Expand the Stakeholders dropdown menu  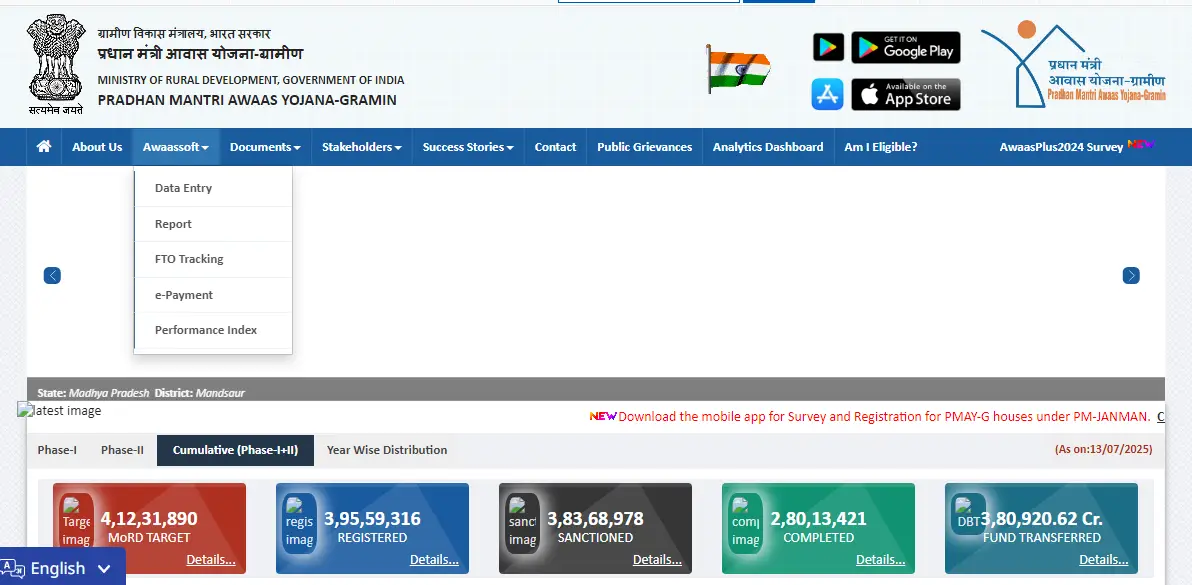click(362, 147)
